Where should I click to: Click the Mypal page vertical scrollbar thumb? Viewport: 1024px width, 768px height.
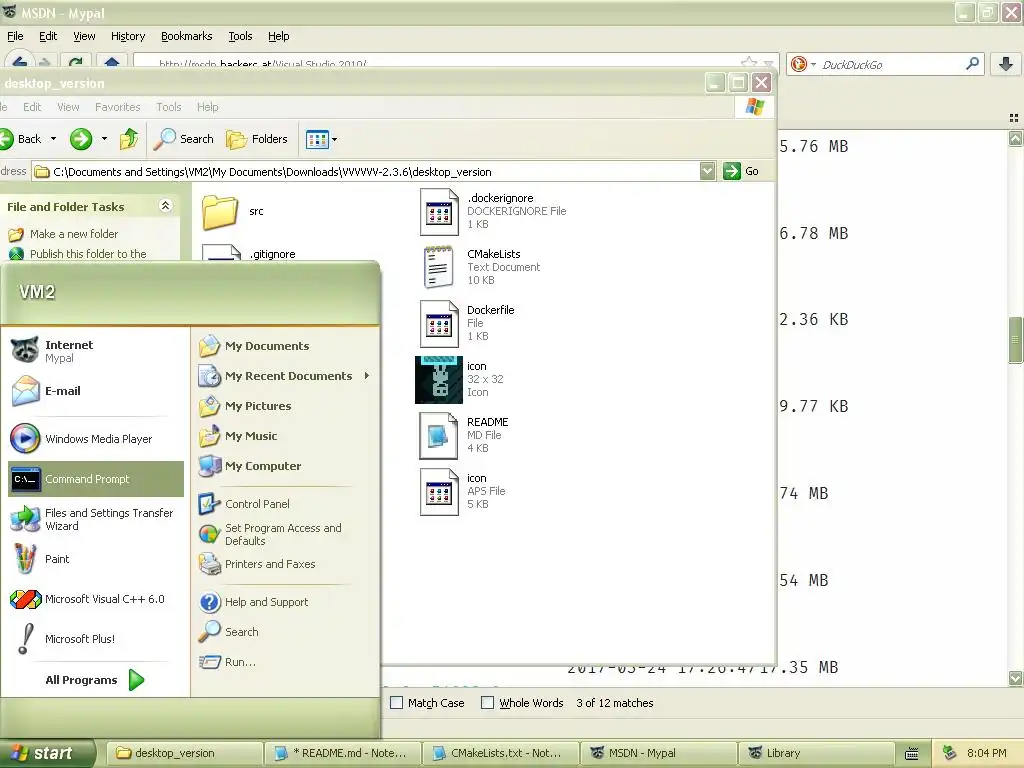point(1015,340)
